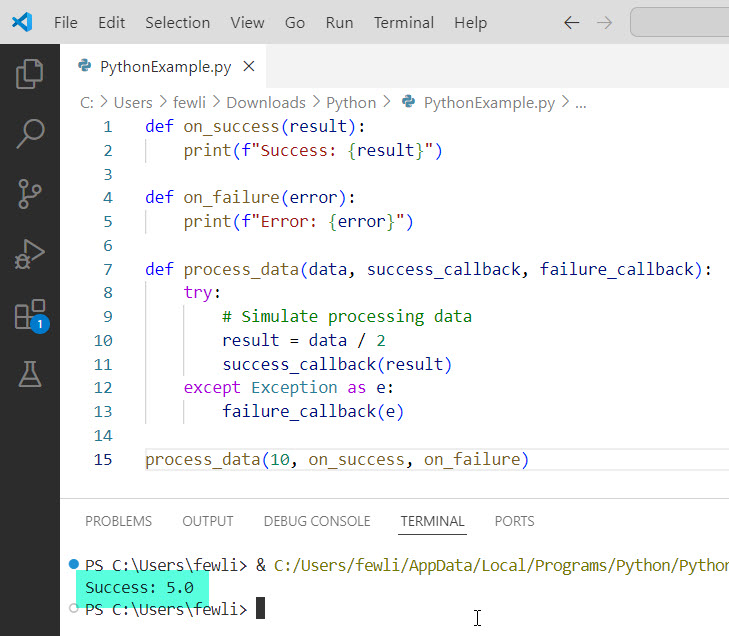Click line number 7 in gutter
729x636 pixels.
tap(107, 269)
